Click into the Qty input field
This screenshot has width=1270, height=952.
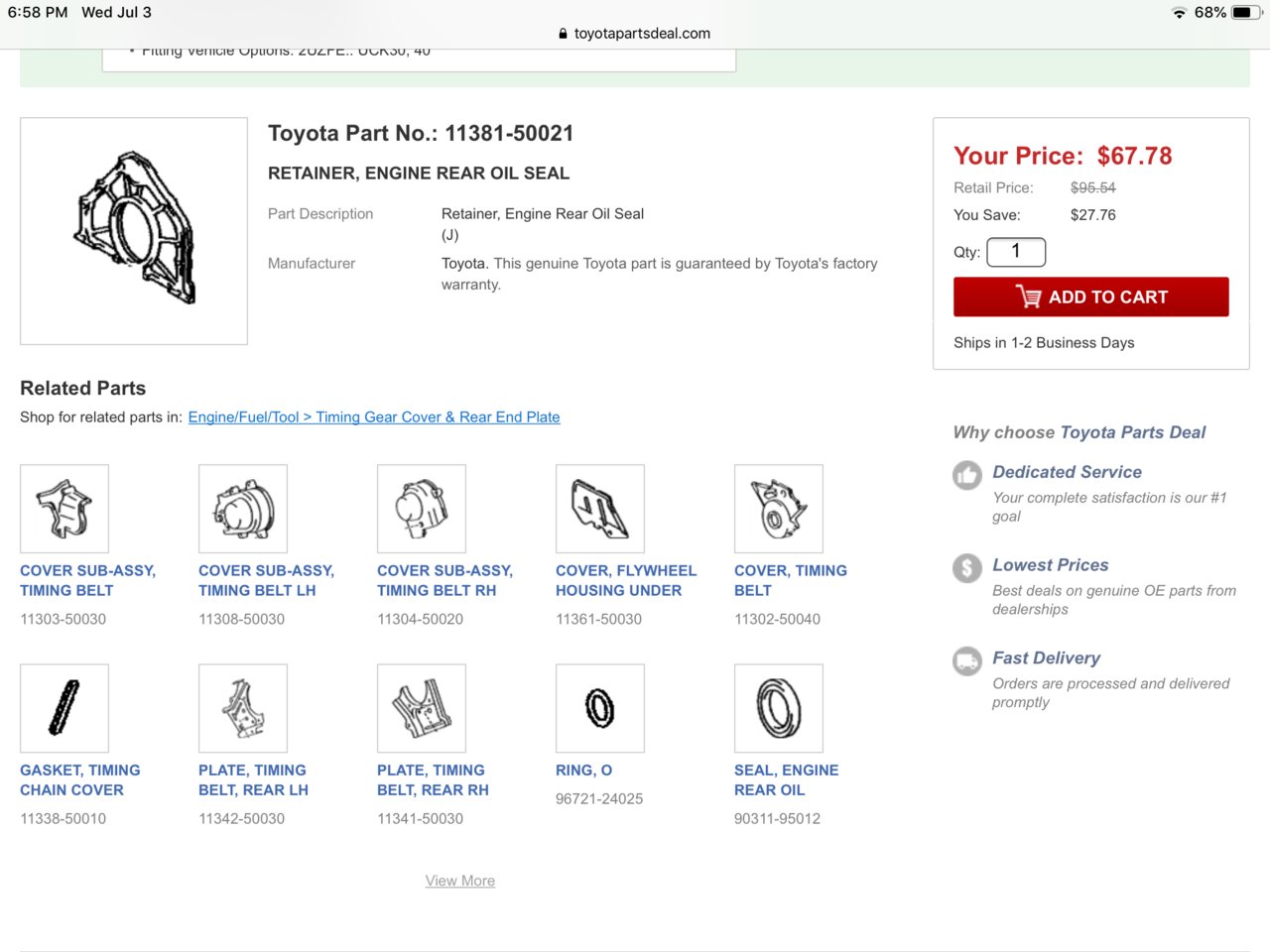[1016, 252]
